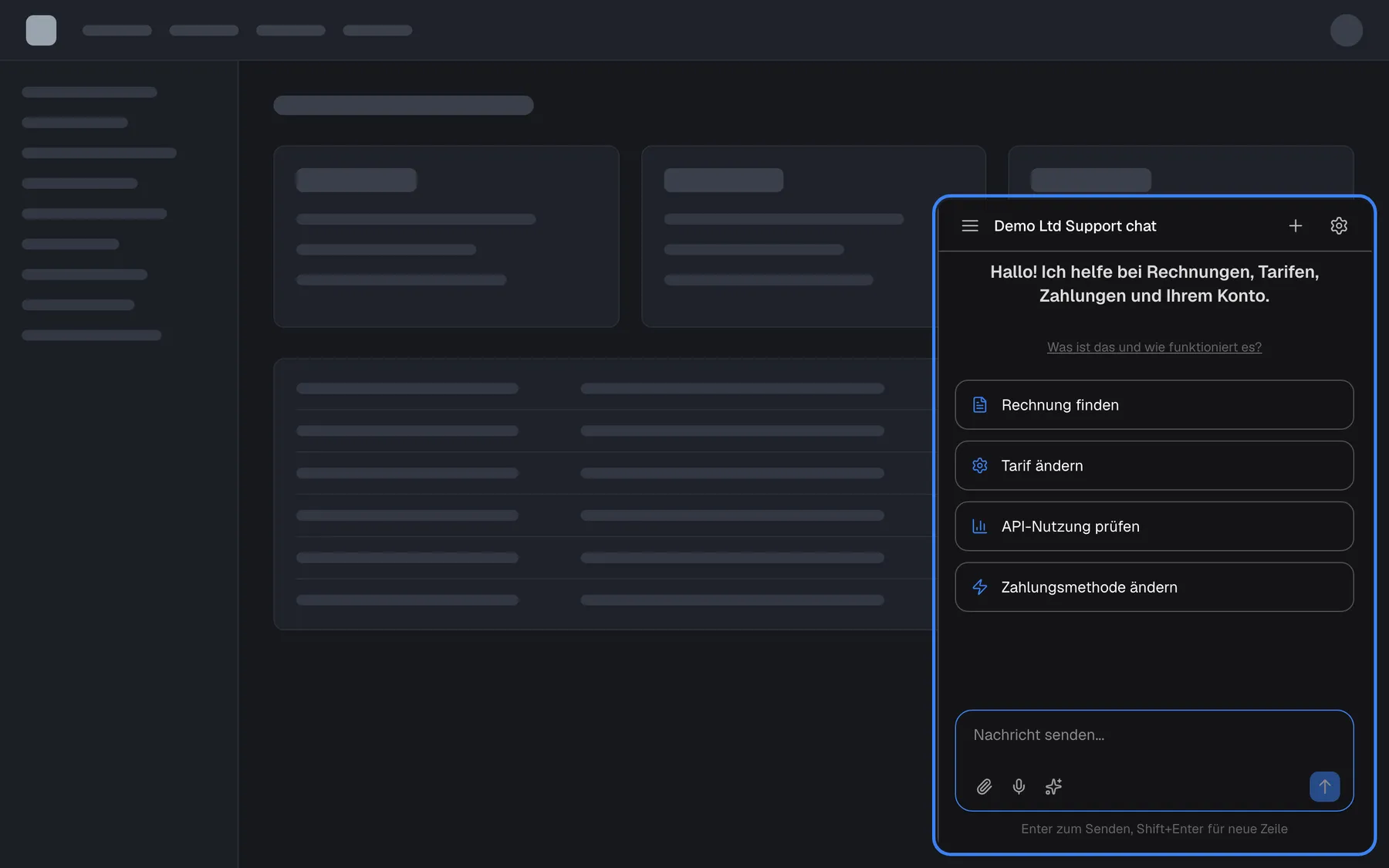The width and height of the screenshot is (1389, 868).
Task: Open chat settings gear icon
Action: tap(1339, 225)
